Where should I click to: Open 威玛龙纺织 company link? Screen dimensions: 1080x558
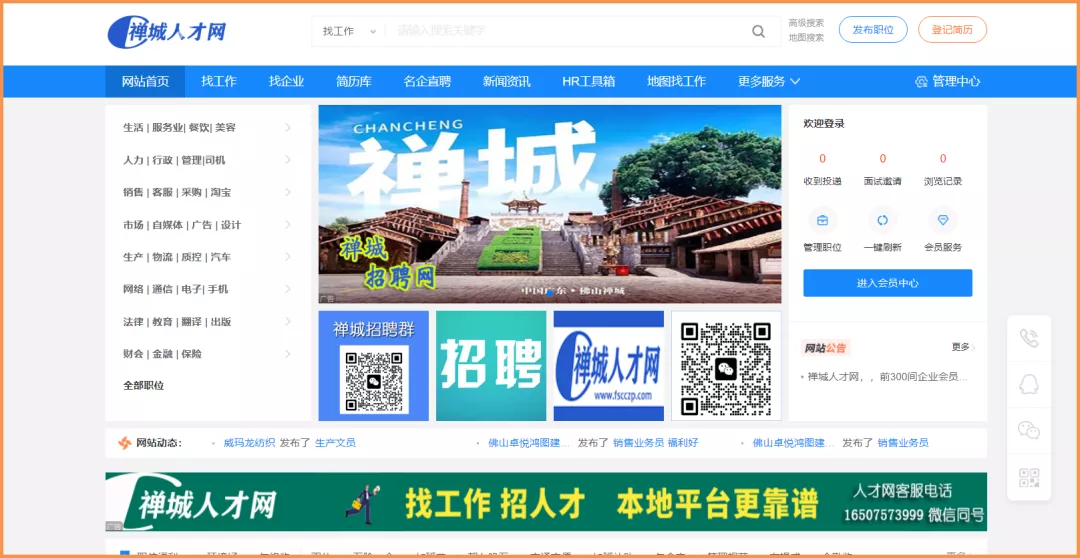pos(249,443)
